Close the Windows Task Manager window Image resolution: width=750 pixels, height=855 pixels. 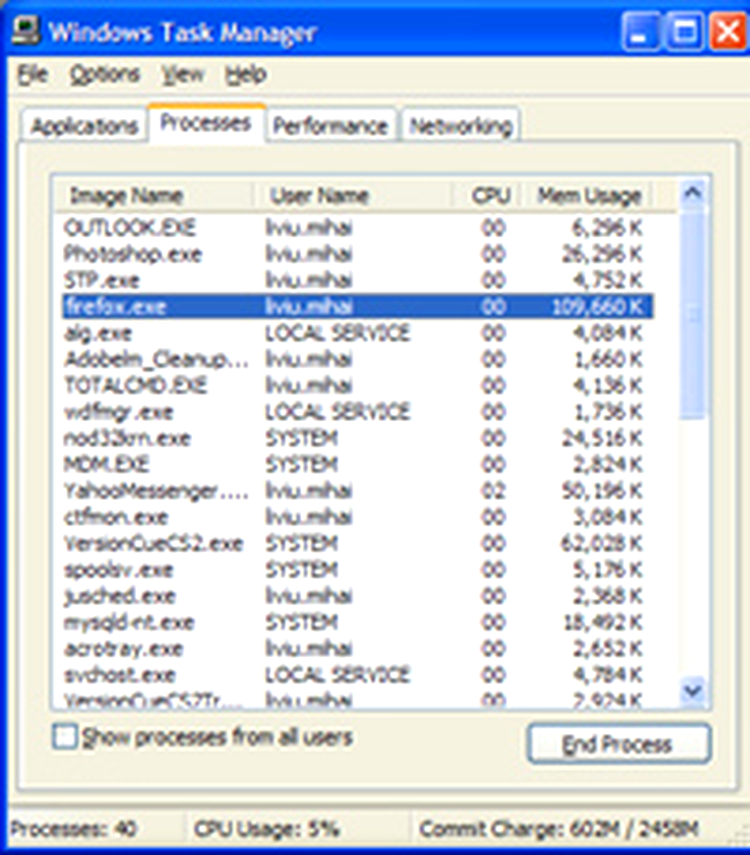point(728,32)
